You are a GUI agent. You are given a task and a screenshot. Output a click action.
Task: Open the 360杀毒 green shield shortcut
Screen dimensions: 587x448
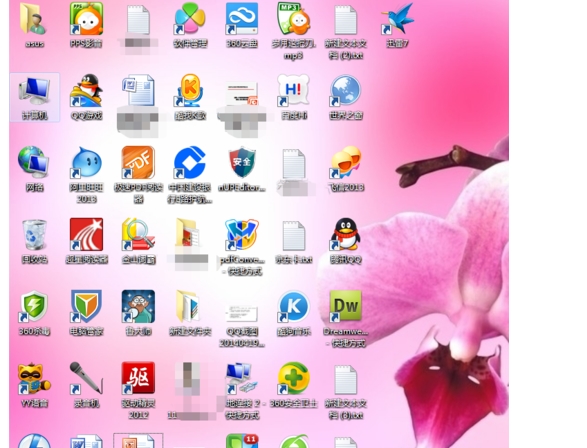pos(34,313)
